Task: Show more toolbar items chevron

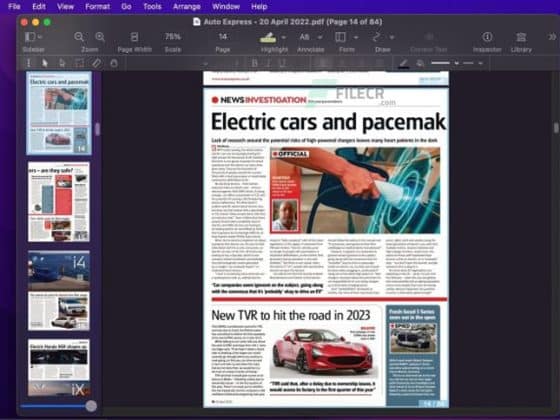Action: click(x=552, y=37)
